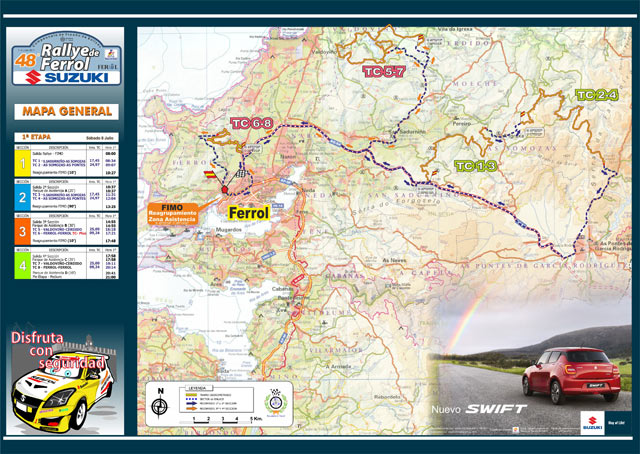Image resolution: width=640 pixels, height=454 pixels.
Task: Click the MOECHE municipality label
Action: click(475, 84)
